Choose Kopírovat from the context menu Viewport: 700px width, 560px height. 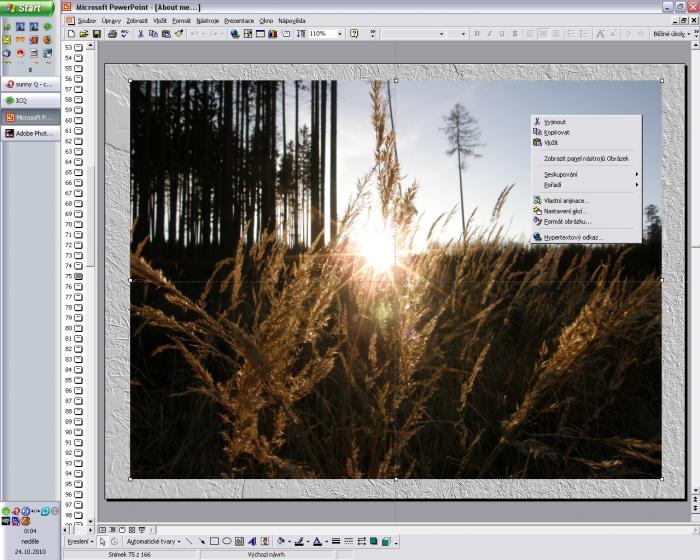(556, 132)
